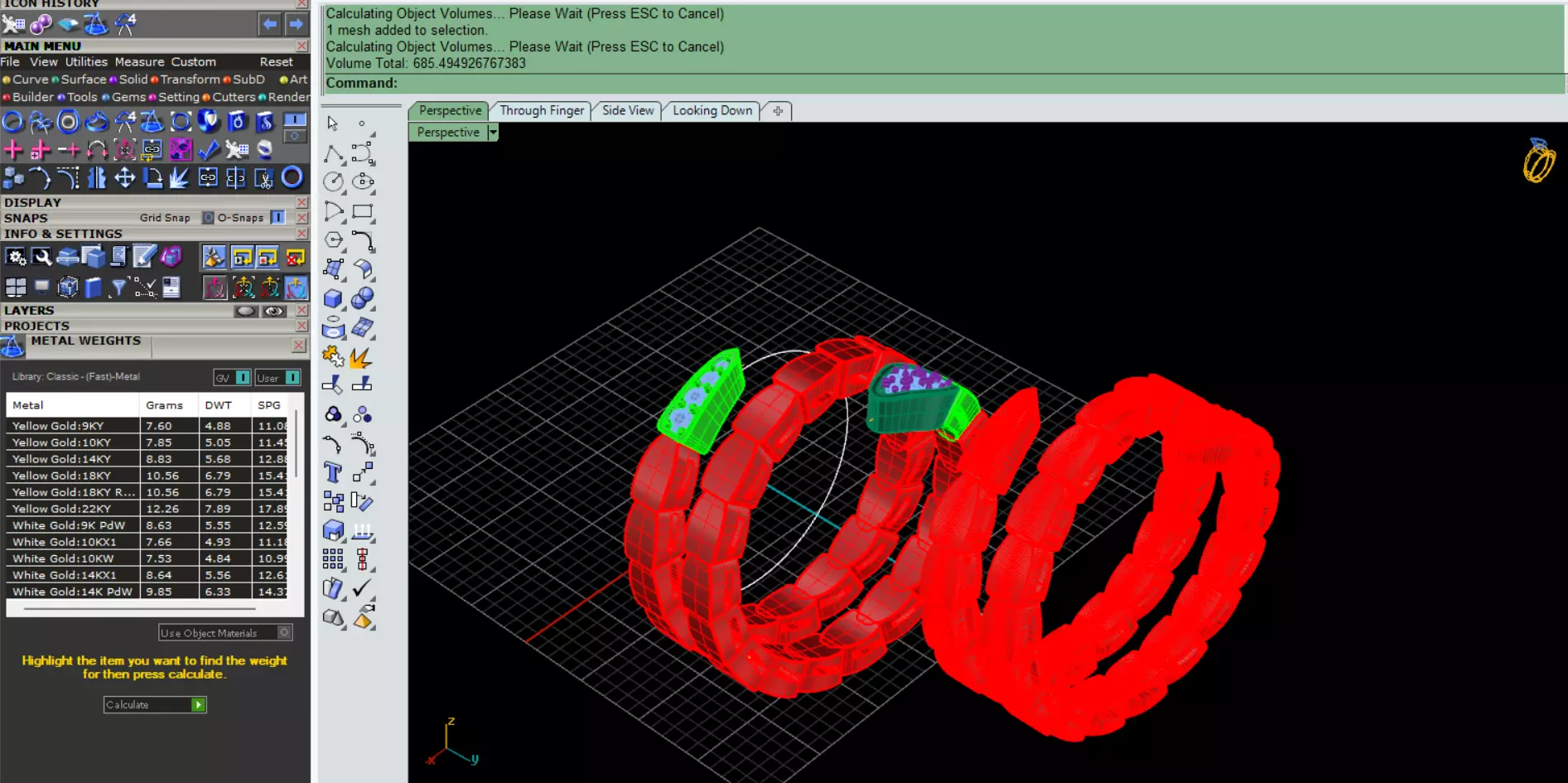Click the Calculate button

tap(155, 705)
